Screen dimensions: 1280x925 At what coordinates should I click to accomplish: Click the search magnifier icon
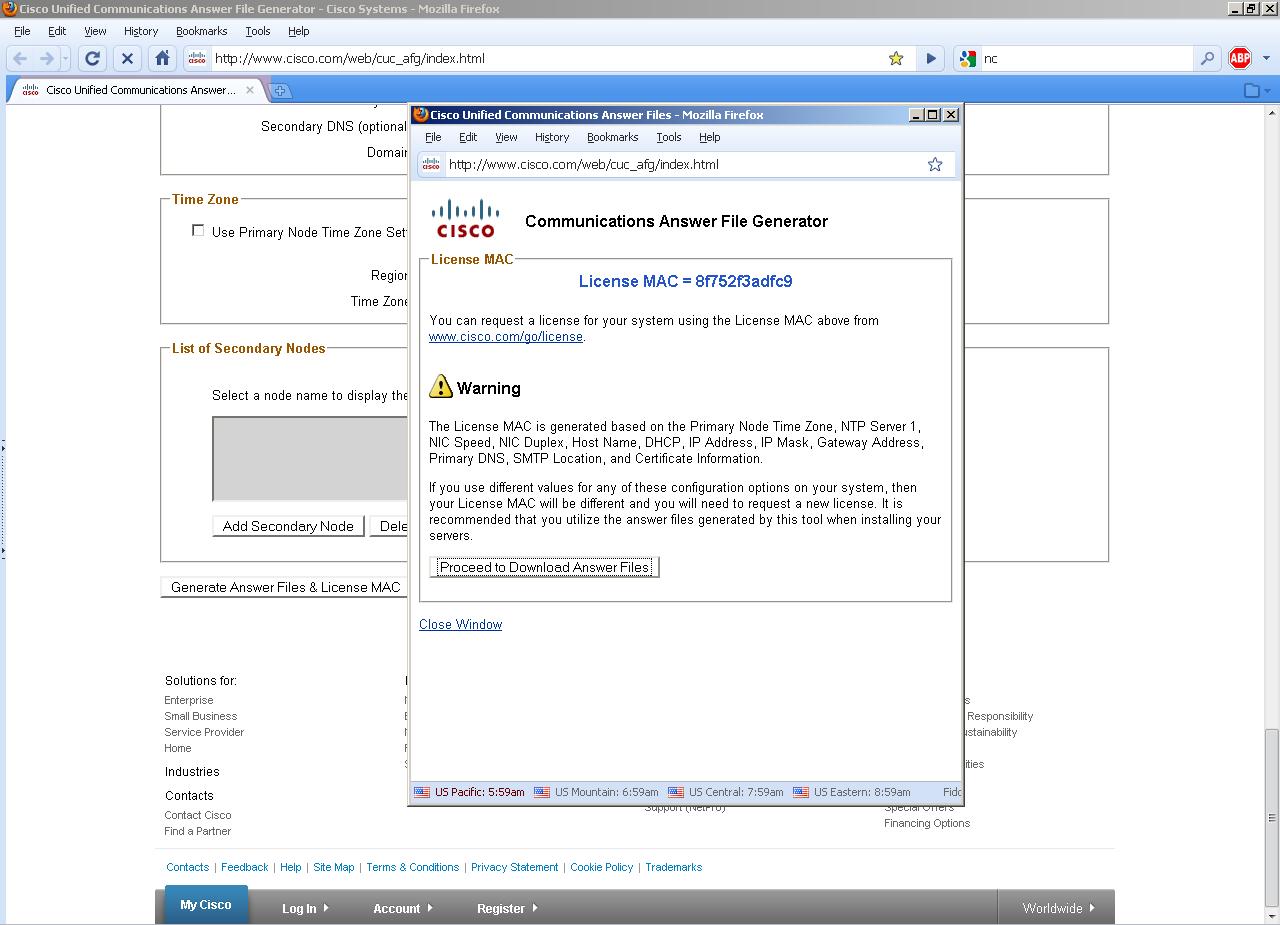[x=1207, y=58]
